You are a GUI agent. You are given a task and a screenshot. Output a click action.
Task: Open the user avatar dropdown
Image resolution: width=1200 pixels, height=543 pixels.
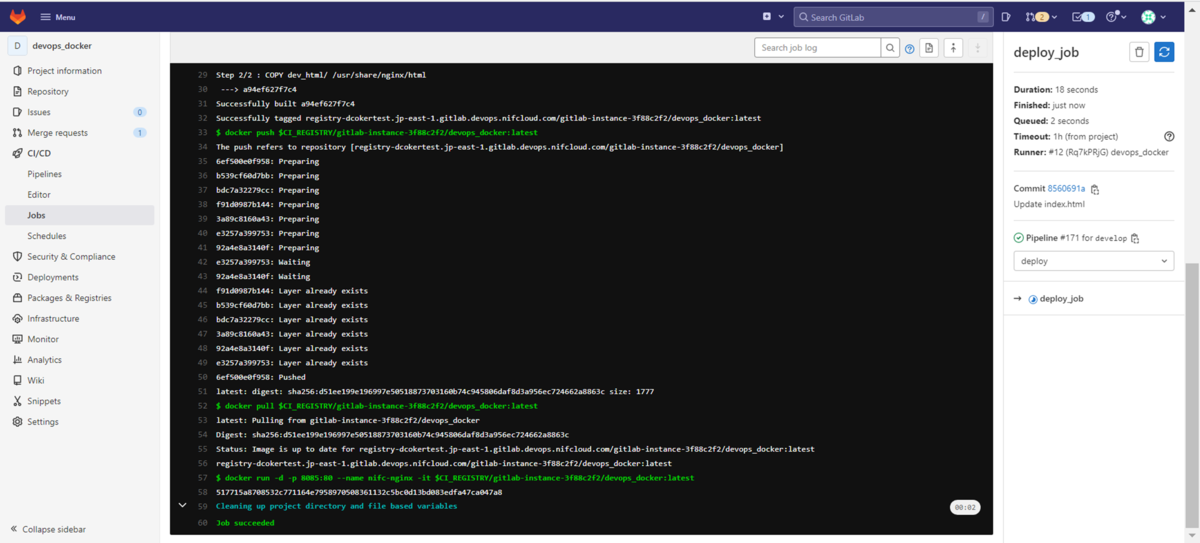click(1154, 17)
